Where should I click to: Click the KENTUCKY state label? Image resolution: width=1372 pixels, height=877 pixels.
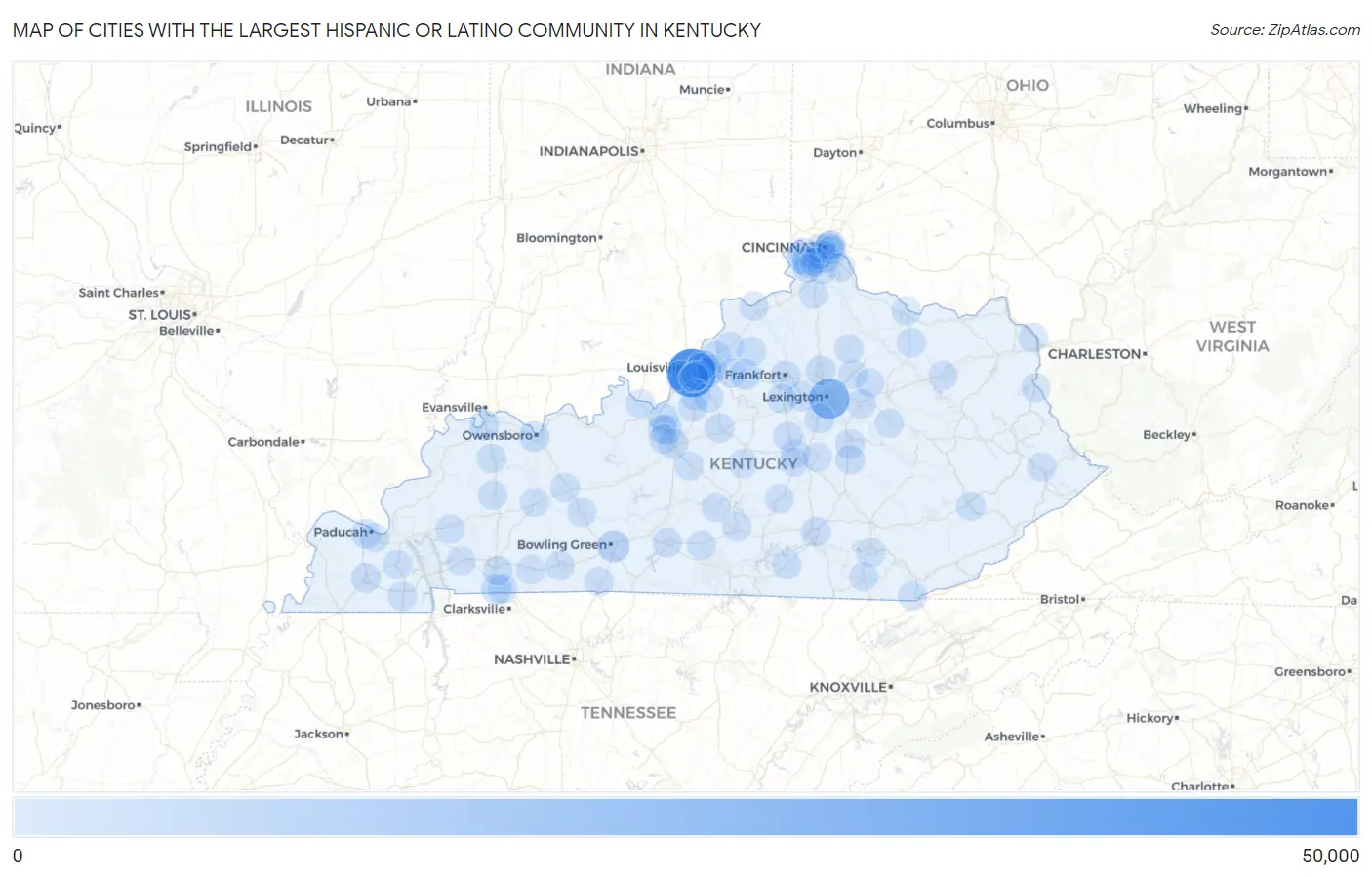point(753,463)
